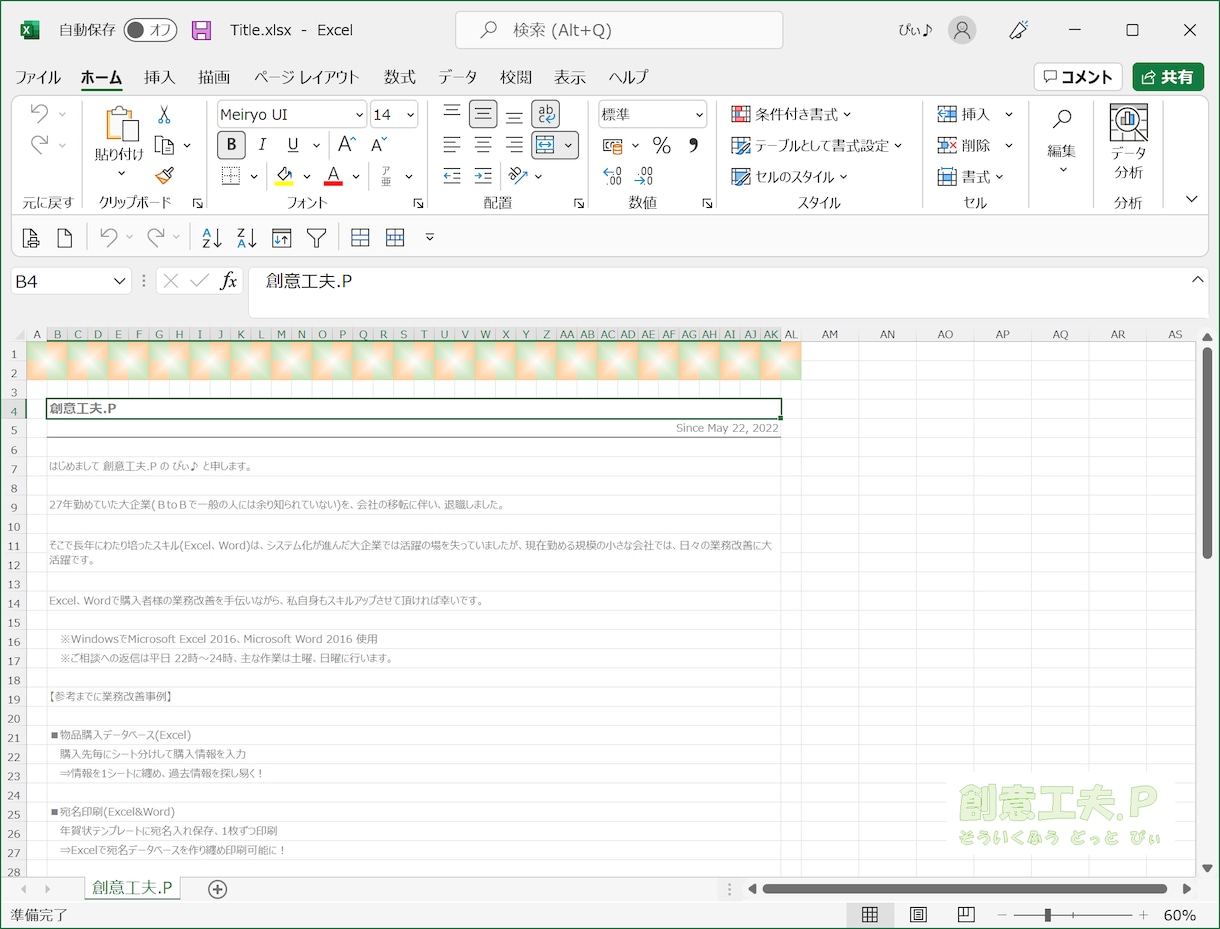Open Cell Styles (セルのスタイル) menu
This screenshot has width=1220, height=929.
click(x=789, y=177)
